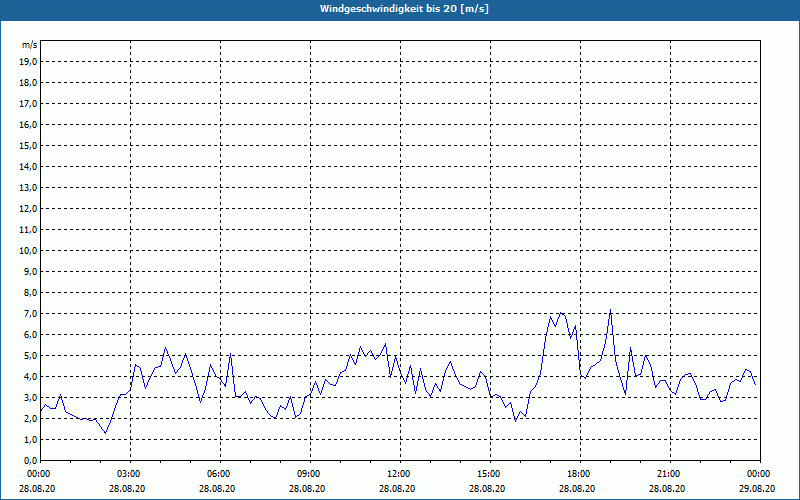
Task: Click the '03:00' x-axis time label
Action: point(131,474)
